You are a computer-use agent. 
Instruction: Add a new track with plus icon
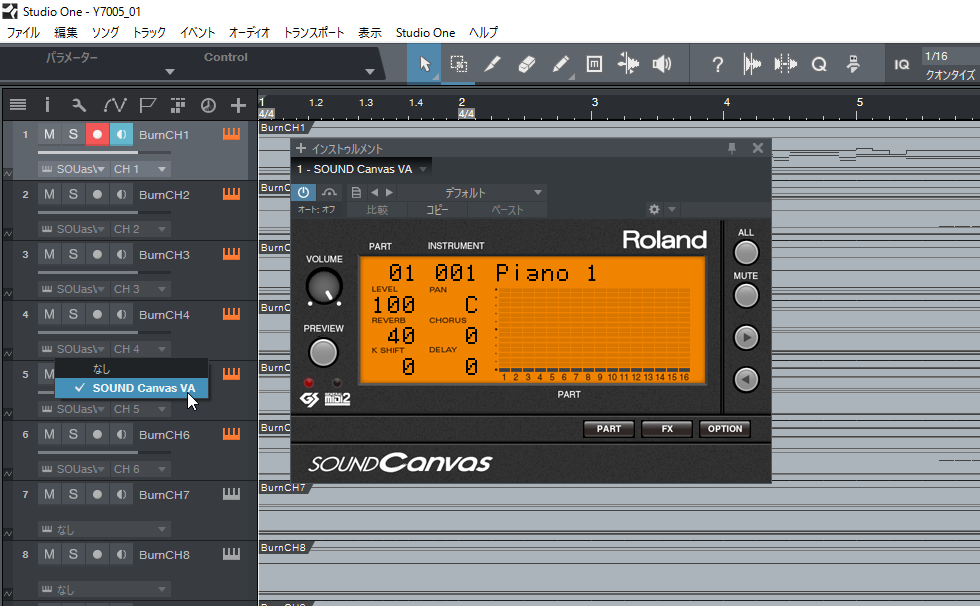[x=238, y=105]
